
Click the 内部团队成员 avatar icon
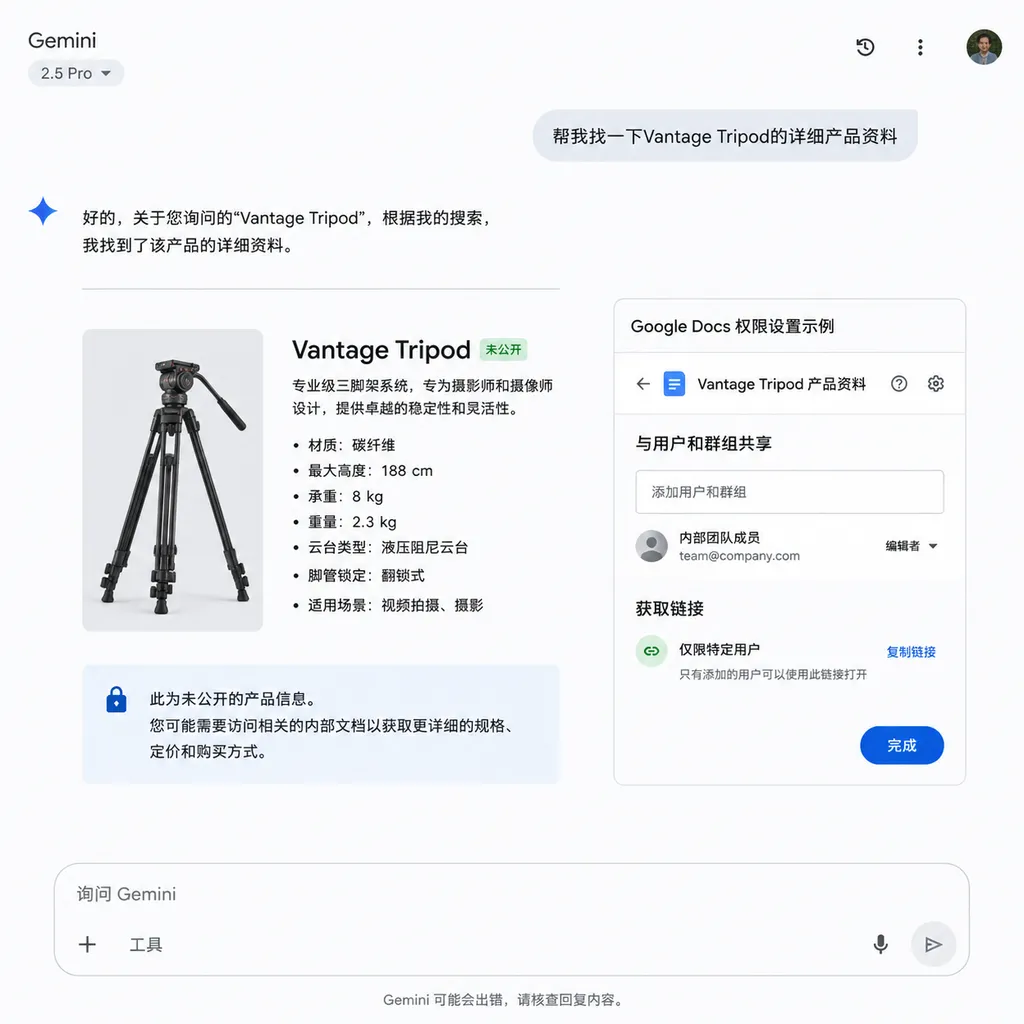[x=652, y=546]
